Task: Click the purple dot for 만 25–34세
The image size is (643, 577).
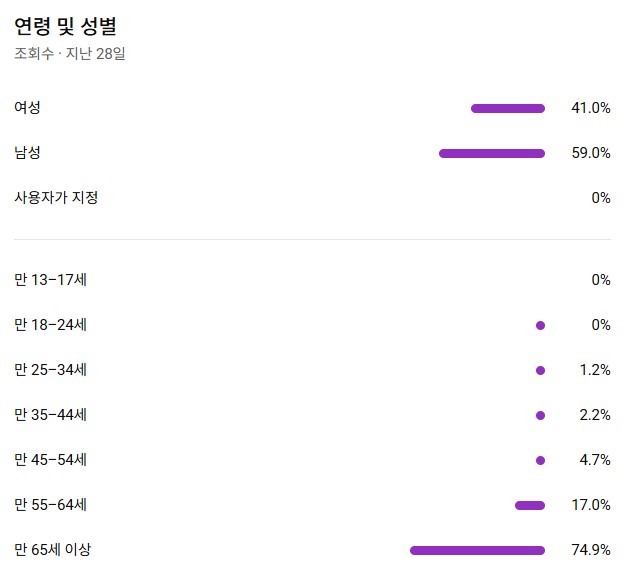Action: (540, 370)
